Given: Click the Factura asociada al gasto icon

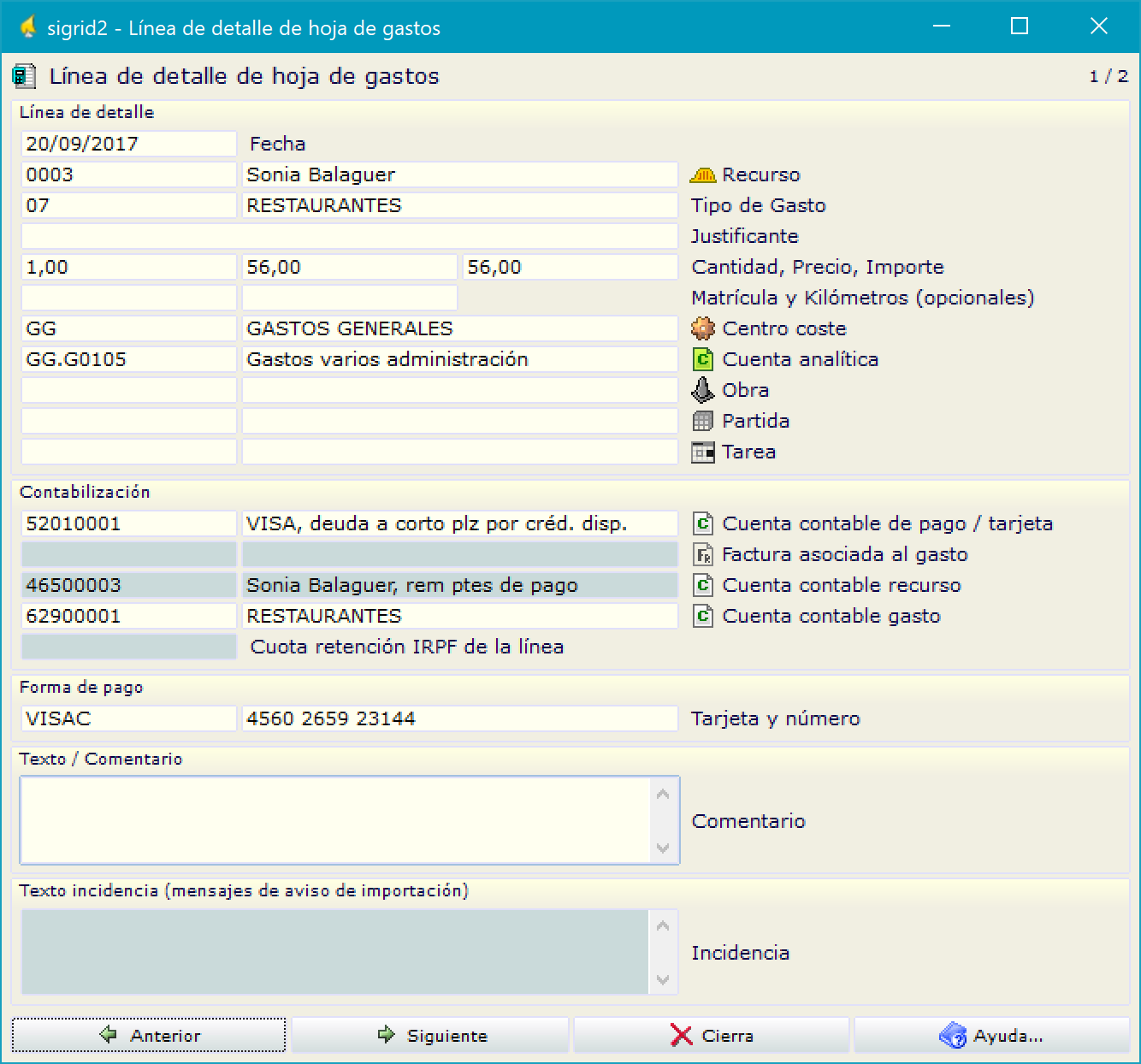Looking at the screenshot, I should [702, 554].
